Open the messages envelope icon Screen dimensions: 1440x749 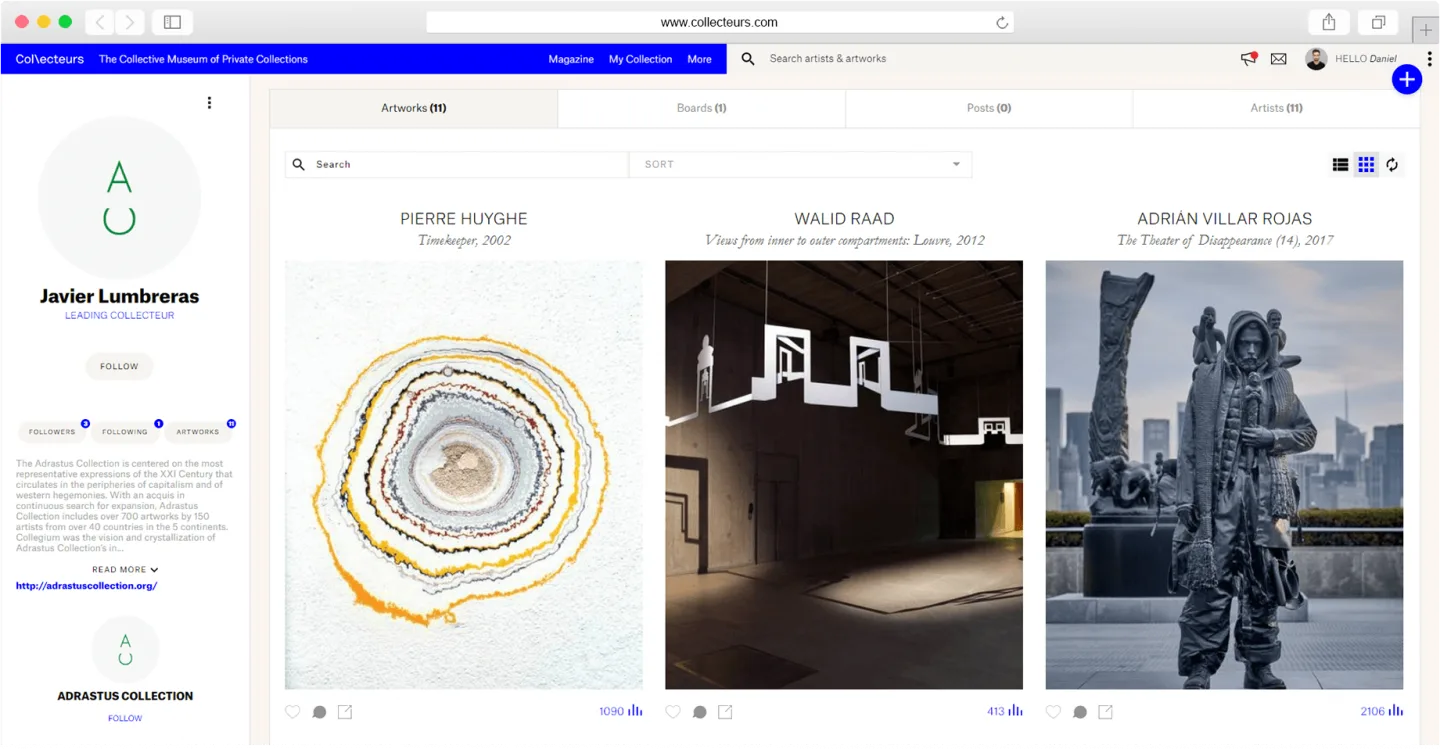[1278, 59]
